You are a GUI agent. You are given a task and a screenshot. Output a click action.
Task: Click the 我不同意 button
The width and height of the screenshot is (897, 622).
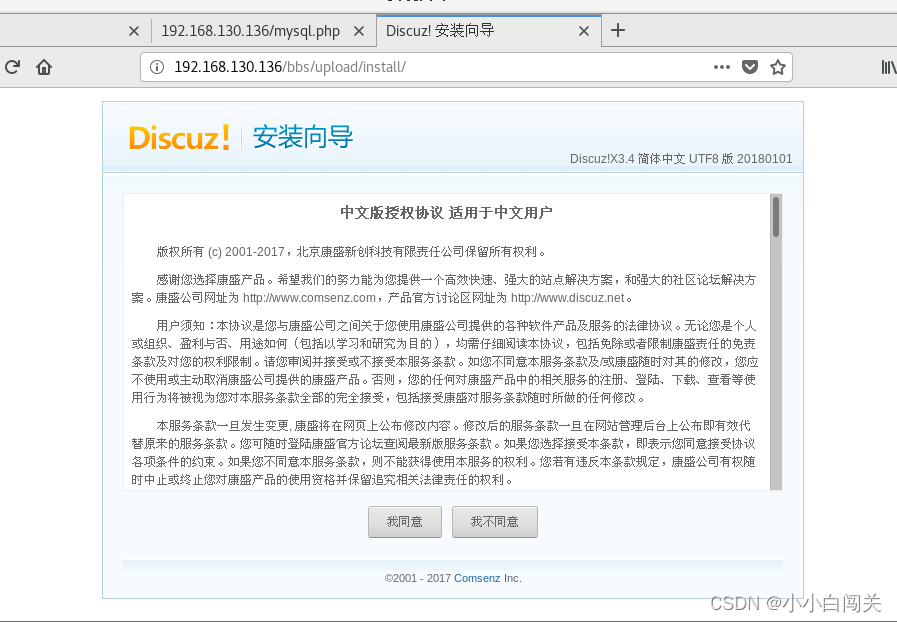pyautogui.click(x=495, y=522)
